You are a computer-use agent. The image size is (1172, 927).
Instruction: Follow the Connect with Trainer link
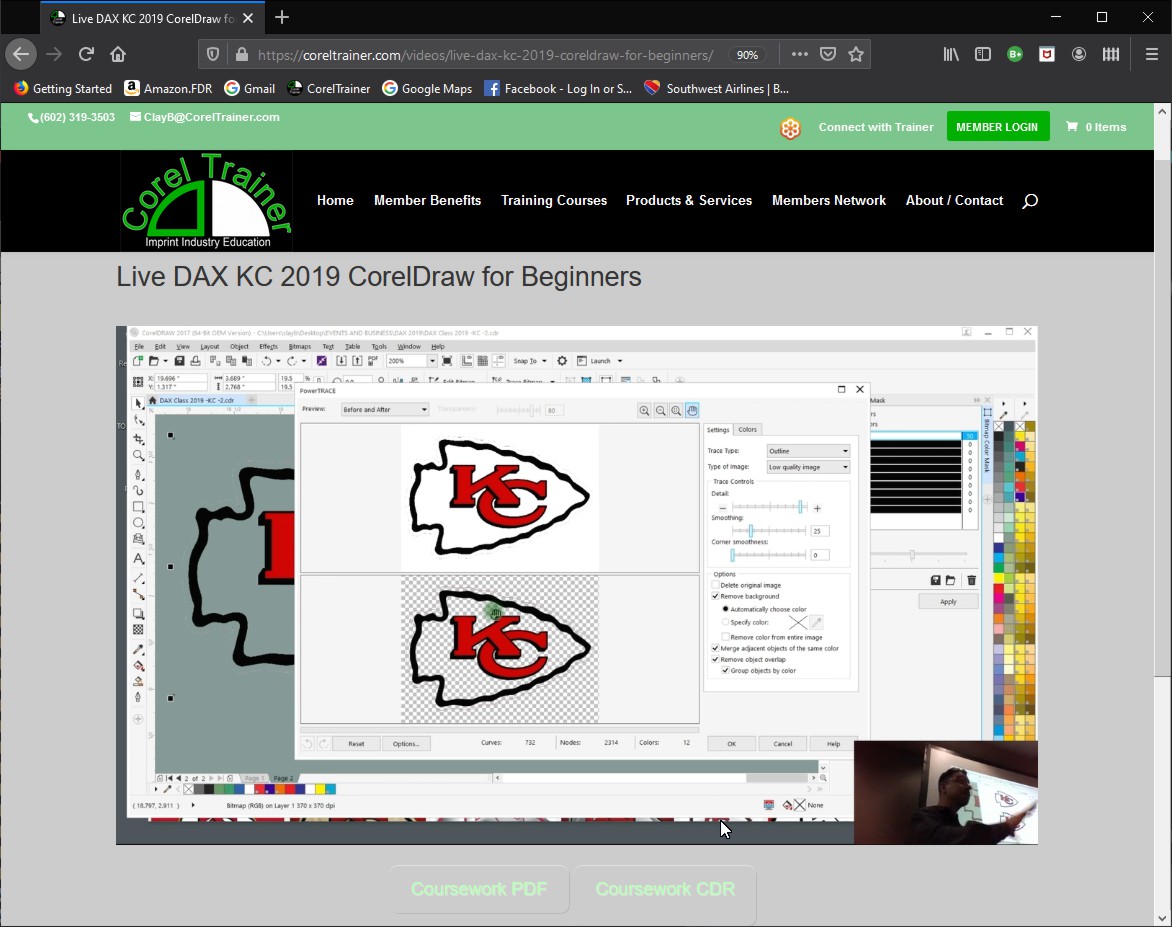[876, 127]
